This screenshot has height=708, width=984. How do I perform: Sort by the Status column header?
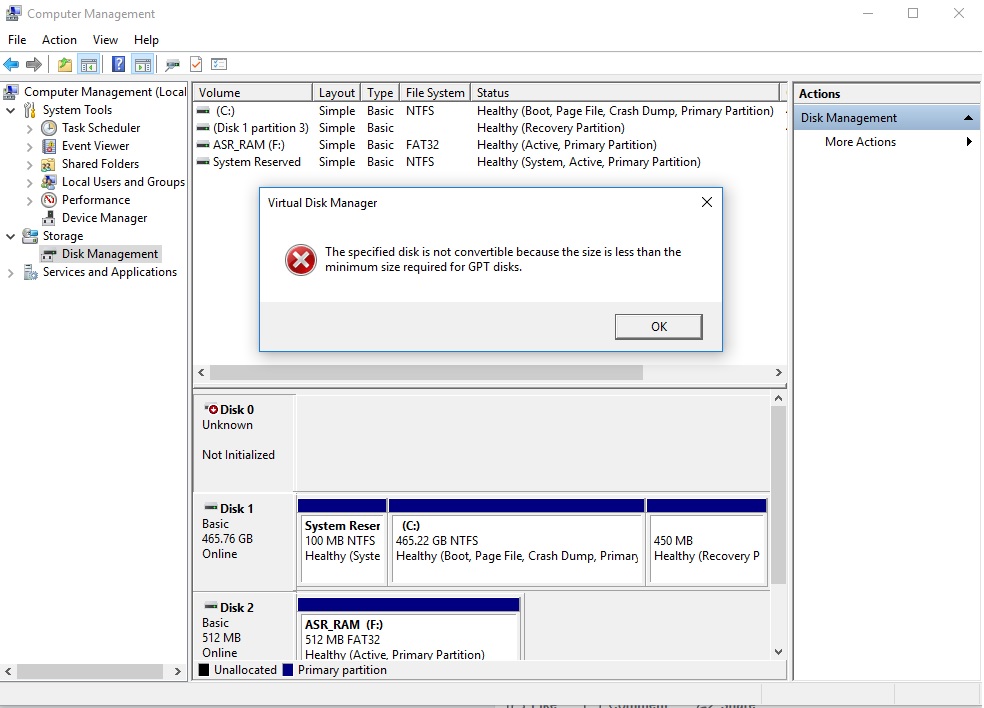[625, 92]
